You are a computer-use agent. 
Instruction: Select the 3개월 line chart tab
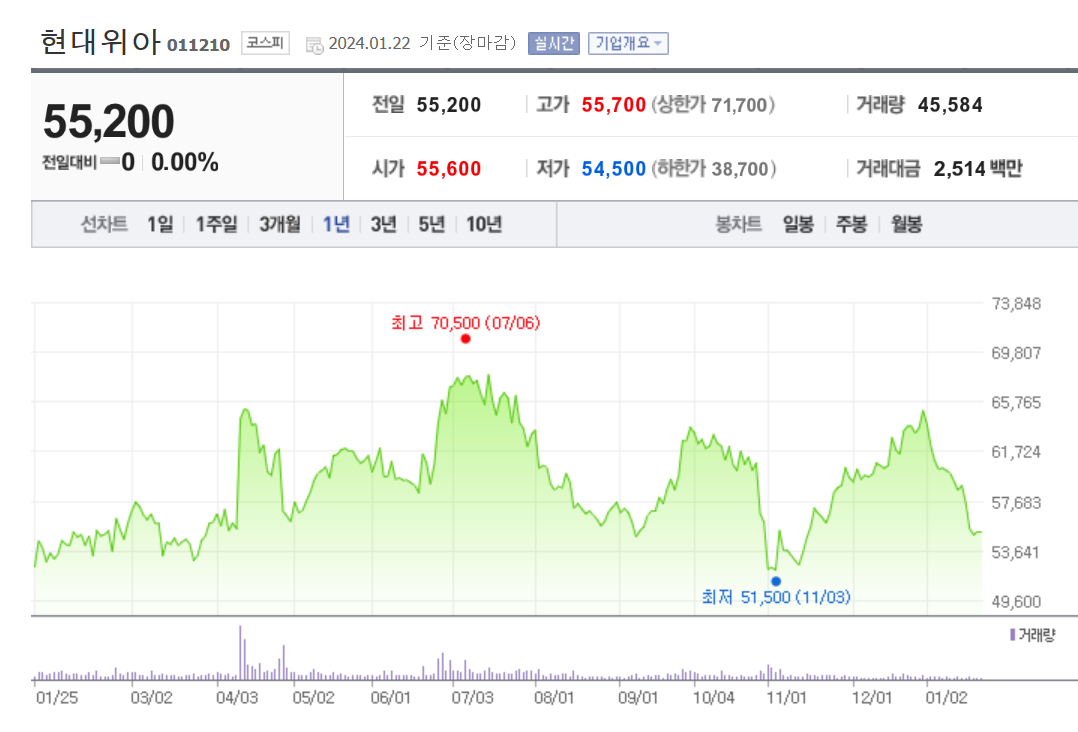279,224
